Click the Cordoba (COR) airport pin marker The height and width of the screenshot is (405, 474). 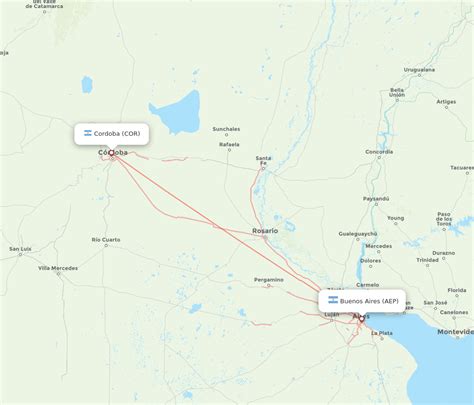111,153
